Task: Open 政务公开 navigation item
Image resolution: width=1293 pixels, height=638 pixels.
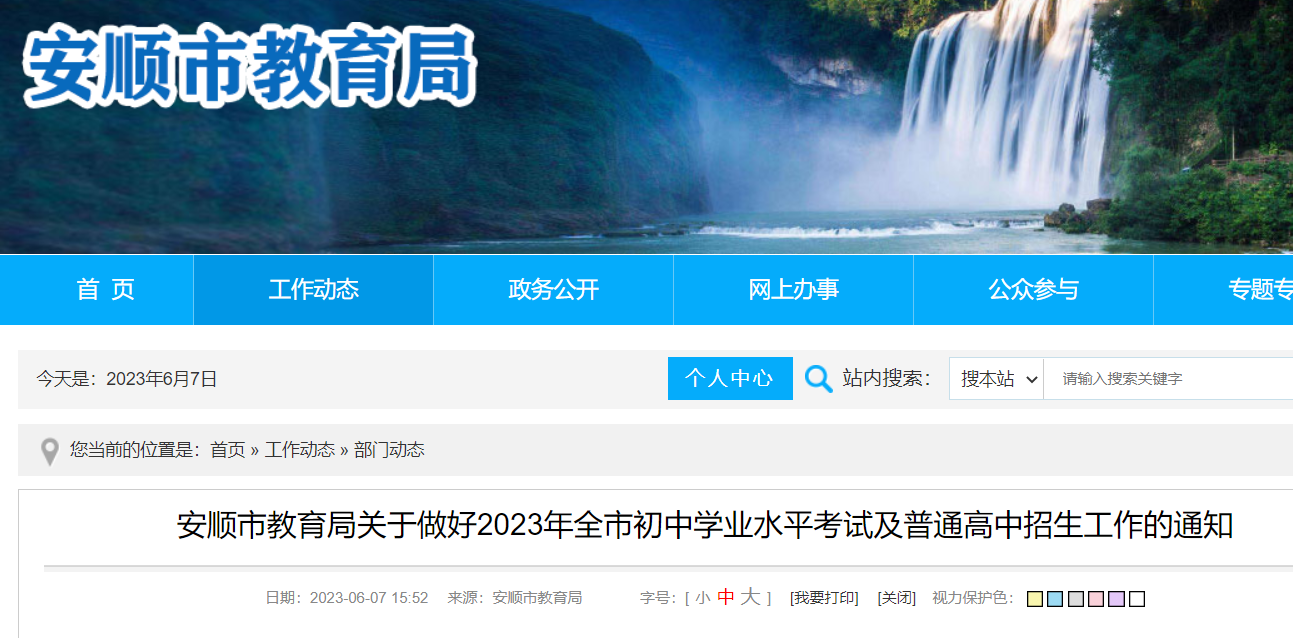Action: [x=553, y=290]
